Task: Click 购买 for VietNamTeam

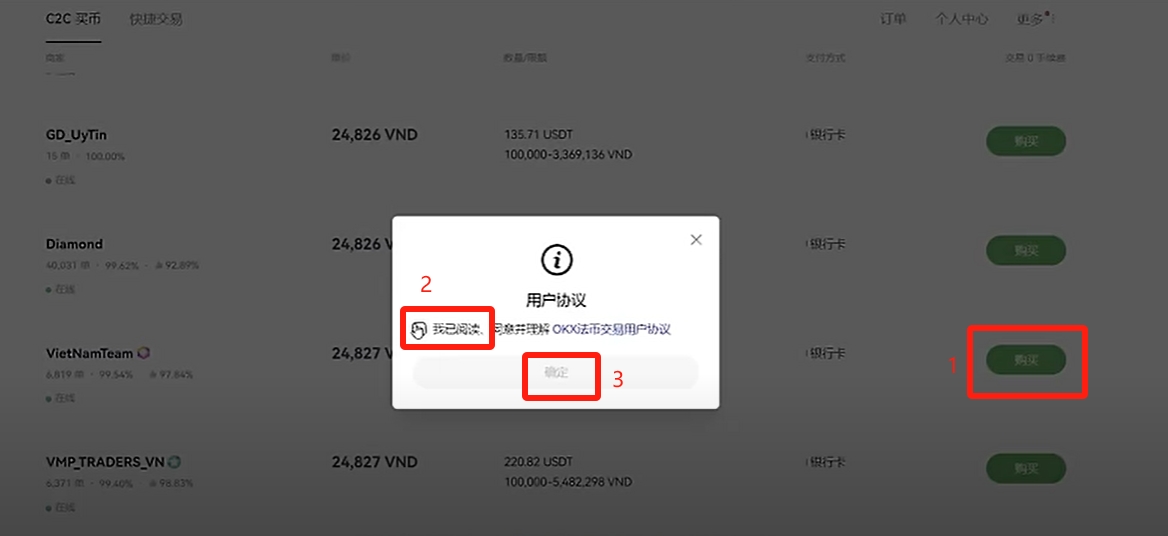Action: 1026,360
